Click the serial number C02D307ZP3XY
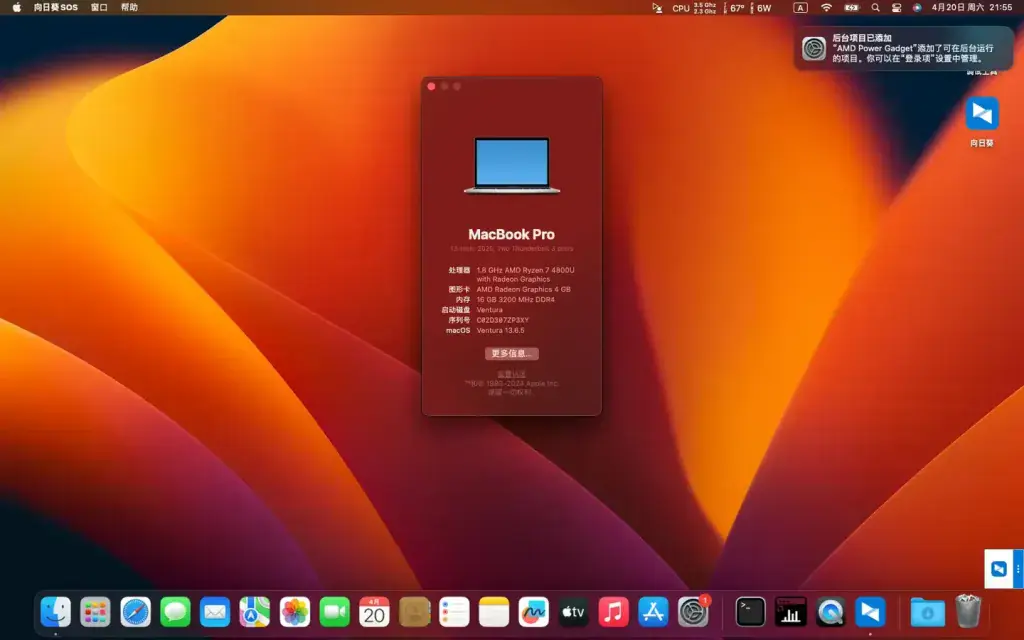 (503, 320)
